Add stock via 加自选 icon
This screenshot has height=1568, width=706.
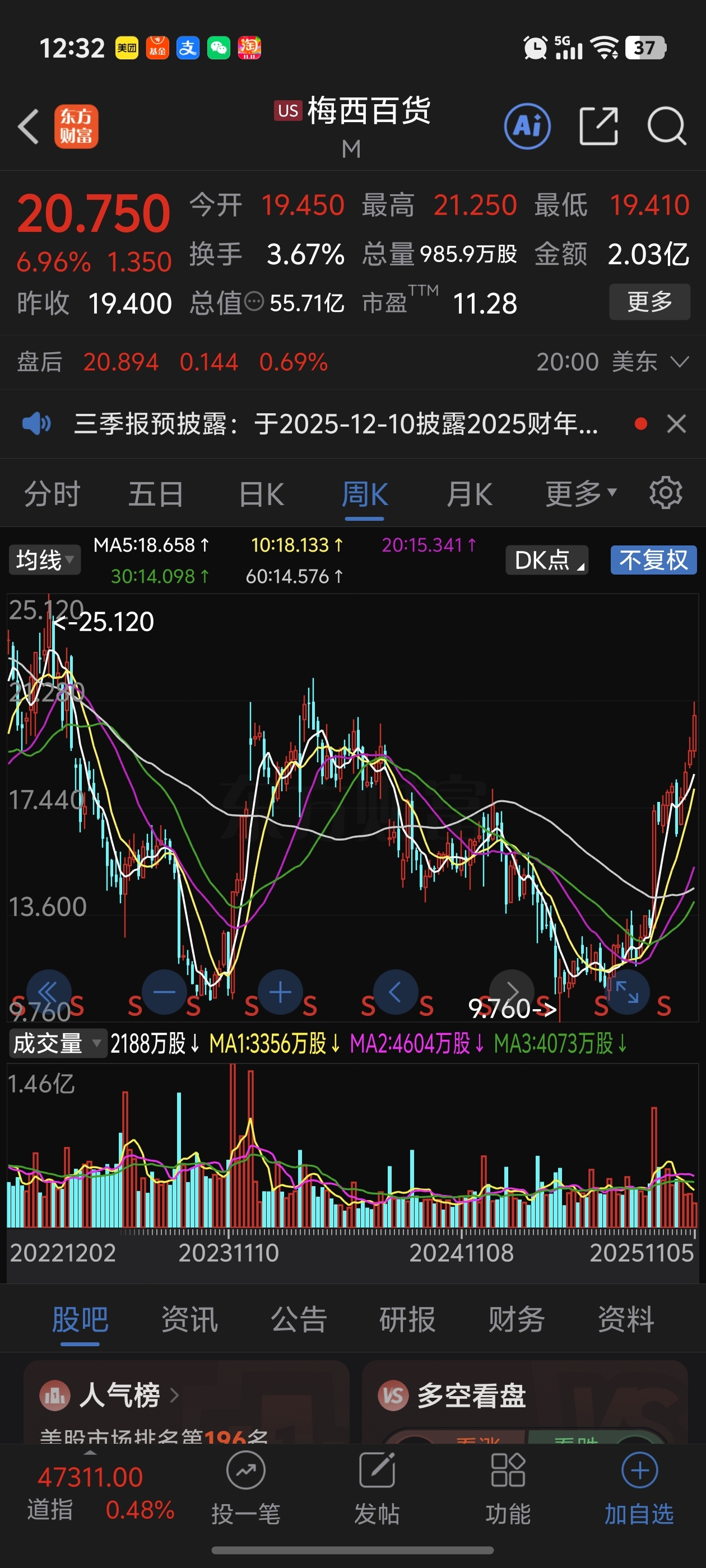(640, 1471)
